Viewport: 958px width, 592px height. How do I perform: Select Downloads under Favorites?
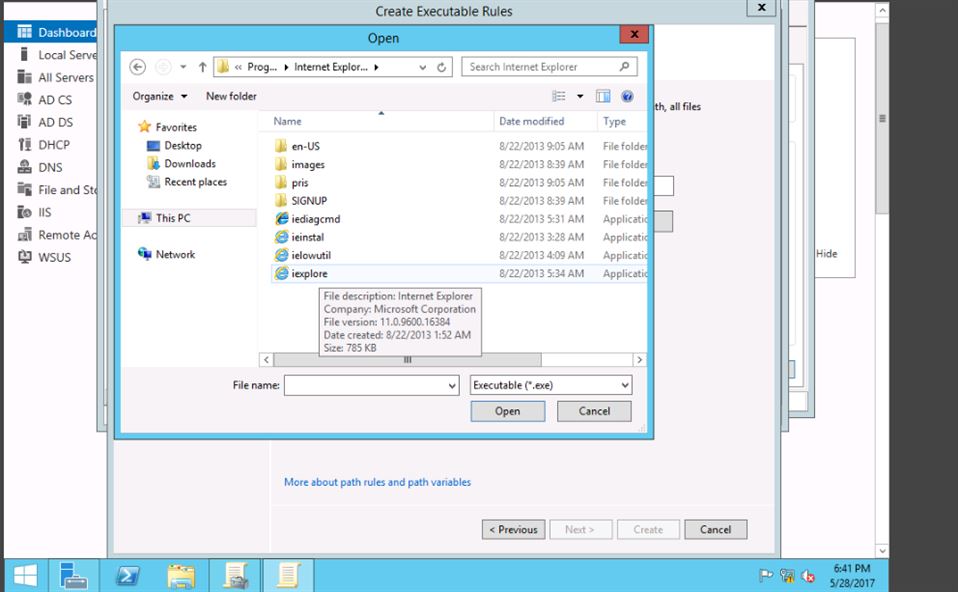click(x=190, y=164)
